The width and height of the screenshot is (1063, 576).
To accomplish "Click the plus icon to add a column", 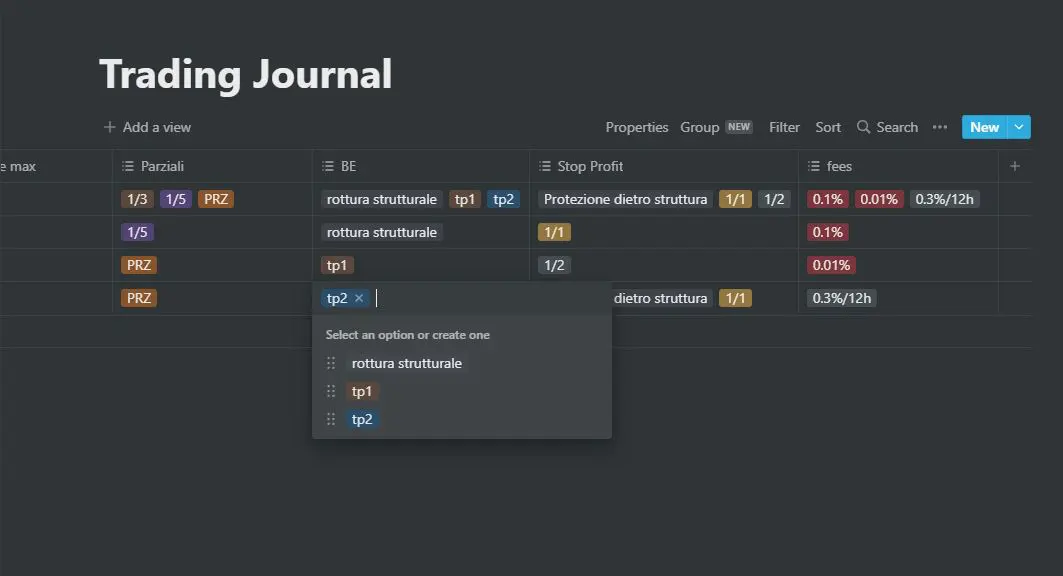I will click(1015, 166).
